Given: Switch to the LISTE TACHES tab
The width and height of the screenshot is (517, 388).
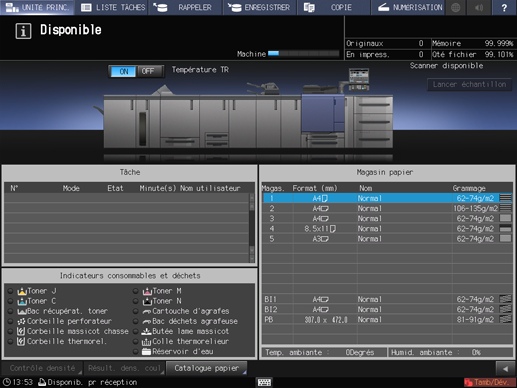Looking at the screenshot, I should pos(112,7).
